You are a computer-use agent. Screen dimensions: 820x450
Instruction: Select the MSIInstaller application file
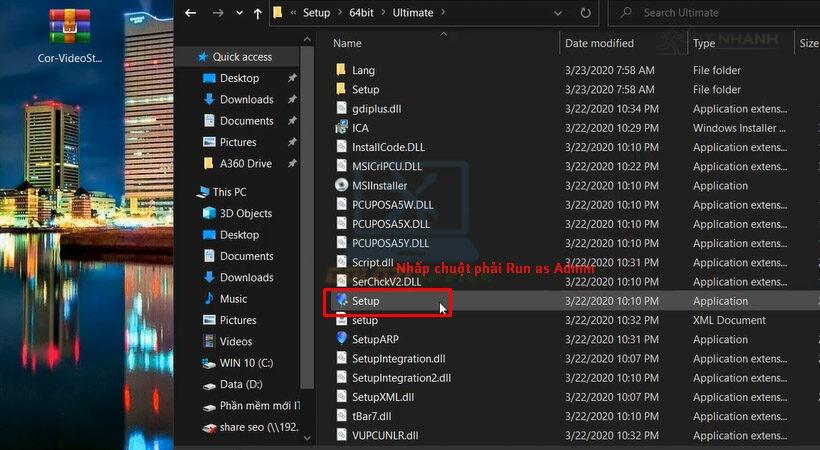(379, 185)
